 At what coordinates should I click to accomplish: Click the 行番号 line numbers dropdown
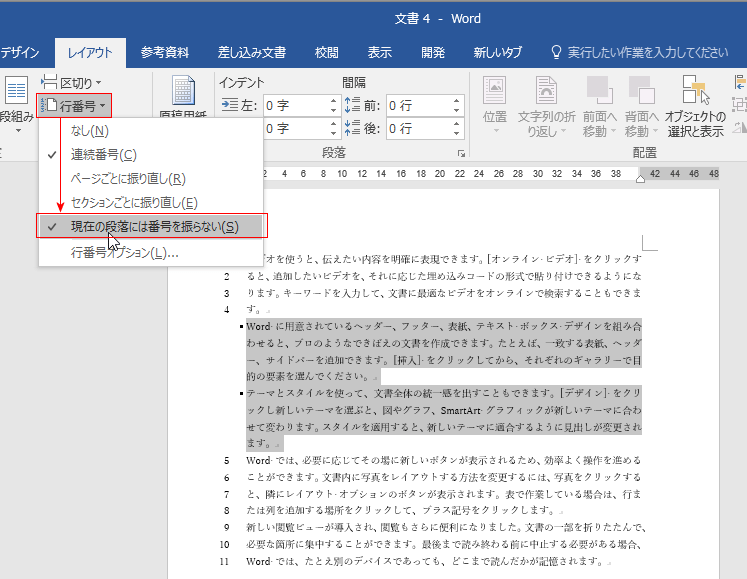pyautogui.click(x=74, y=105)
